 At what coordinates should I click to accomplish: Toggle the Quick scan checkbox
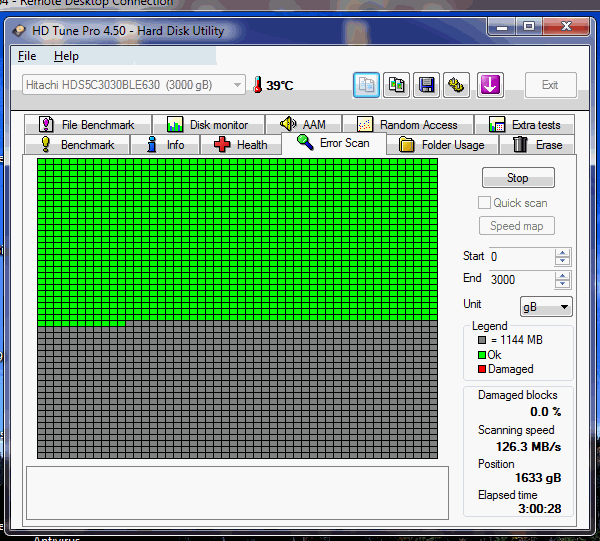pos(484,203)
